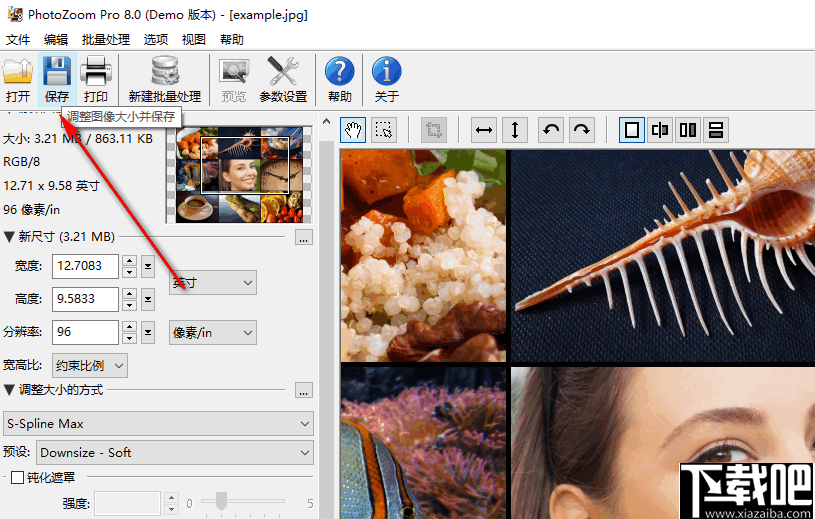Viewport: 815px width, 519px height.
Task: Click the ... button beside 调整大小的方式
Action: pos(304,390)
